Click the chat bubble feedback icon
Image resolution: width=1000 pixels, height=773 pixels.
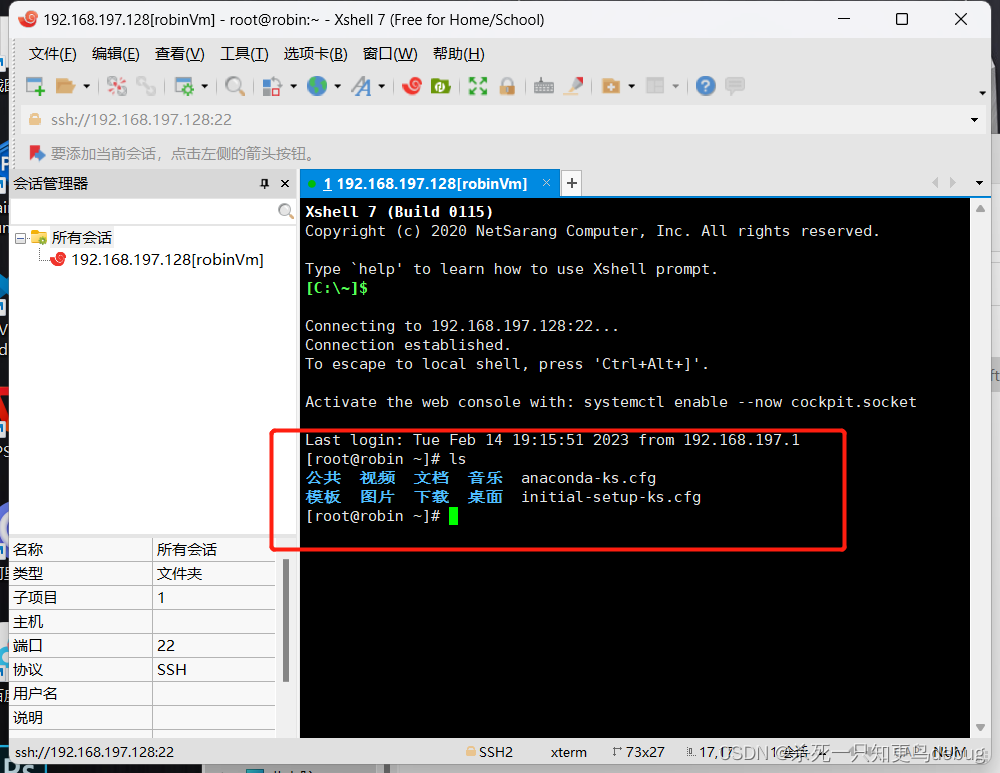click(x=735, y=85)
